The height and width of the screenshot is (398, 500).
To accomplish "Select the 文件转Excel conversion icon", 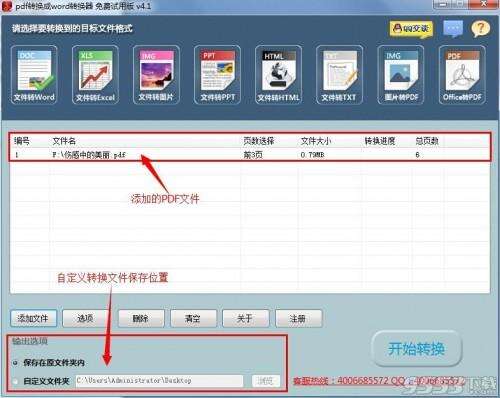I will (x=95, y=75).
